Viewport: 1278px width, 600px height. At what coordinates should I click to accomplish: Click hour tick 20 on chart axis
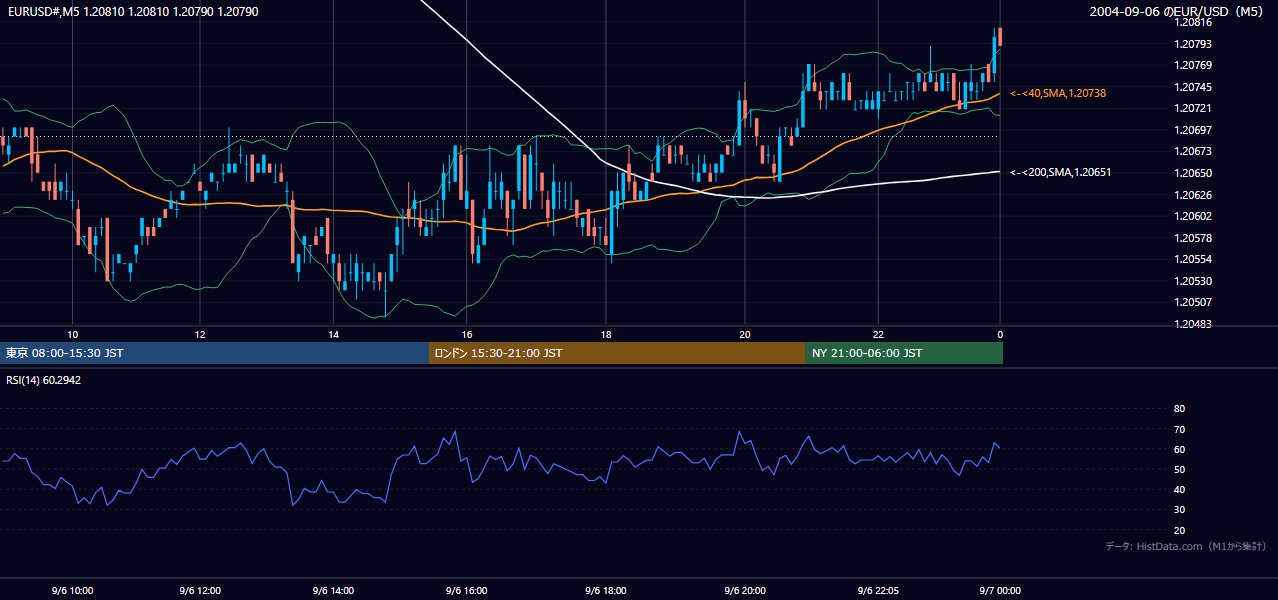click(744, 334)
